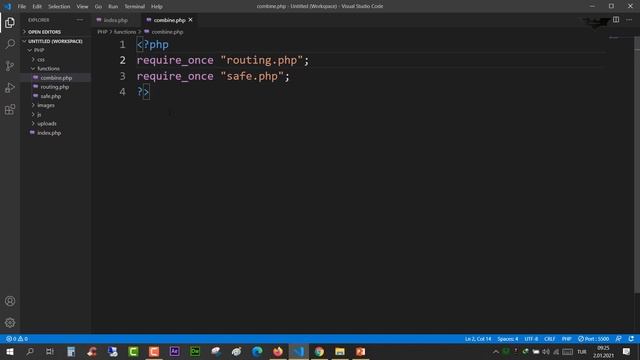Screen dimensions: 640x360
Task: Open the Edit menu
Action: click(x=37, y=6)
